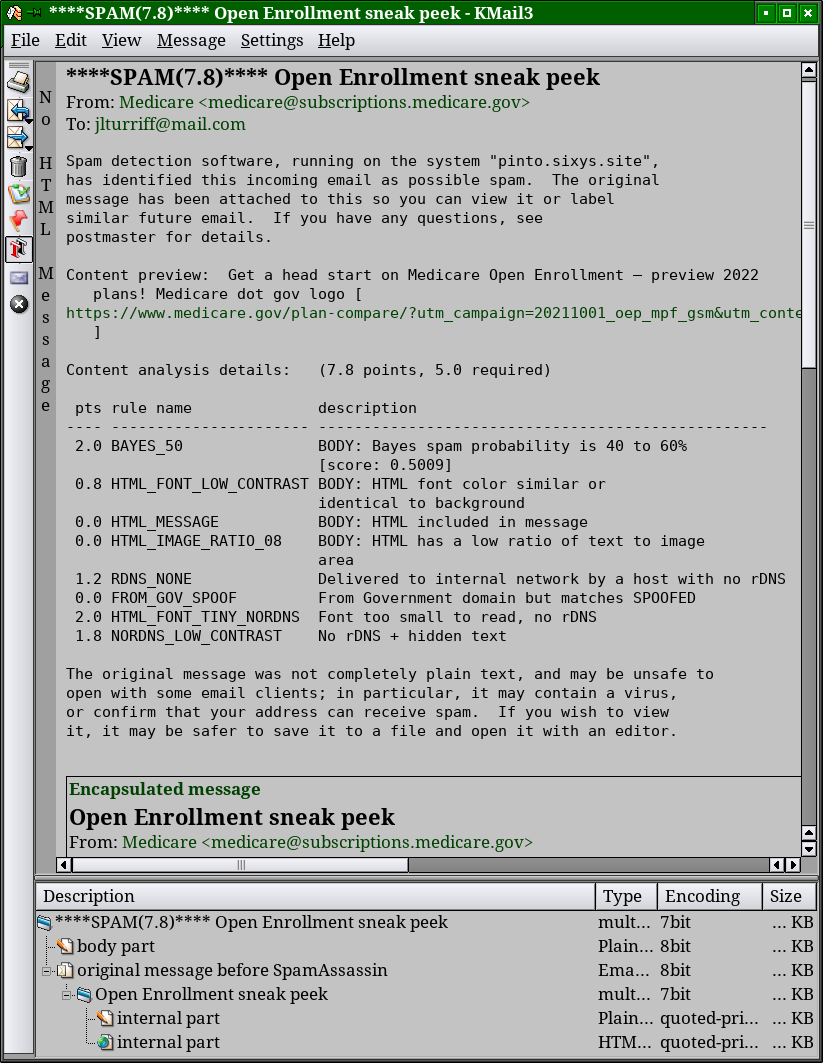Click the 'Encapsulated message' heading
The width and height of the screenshot is (823, 1063).
(165, 789)
